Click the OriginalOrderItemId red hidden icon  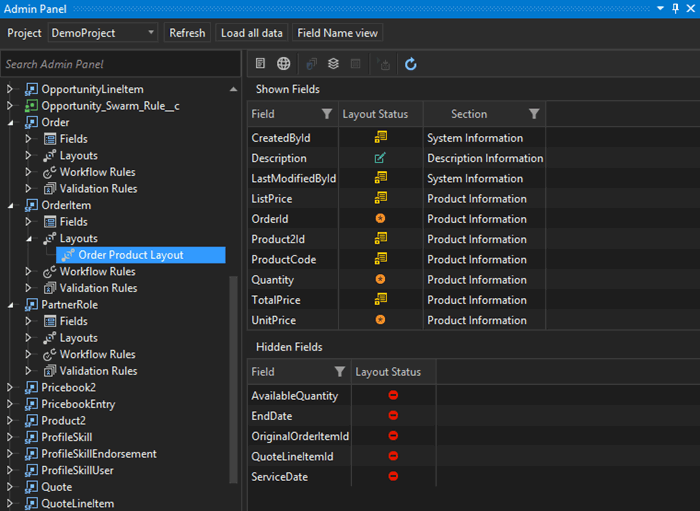pyautogui.click(x=393, y=436)
